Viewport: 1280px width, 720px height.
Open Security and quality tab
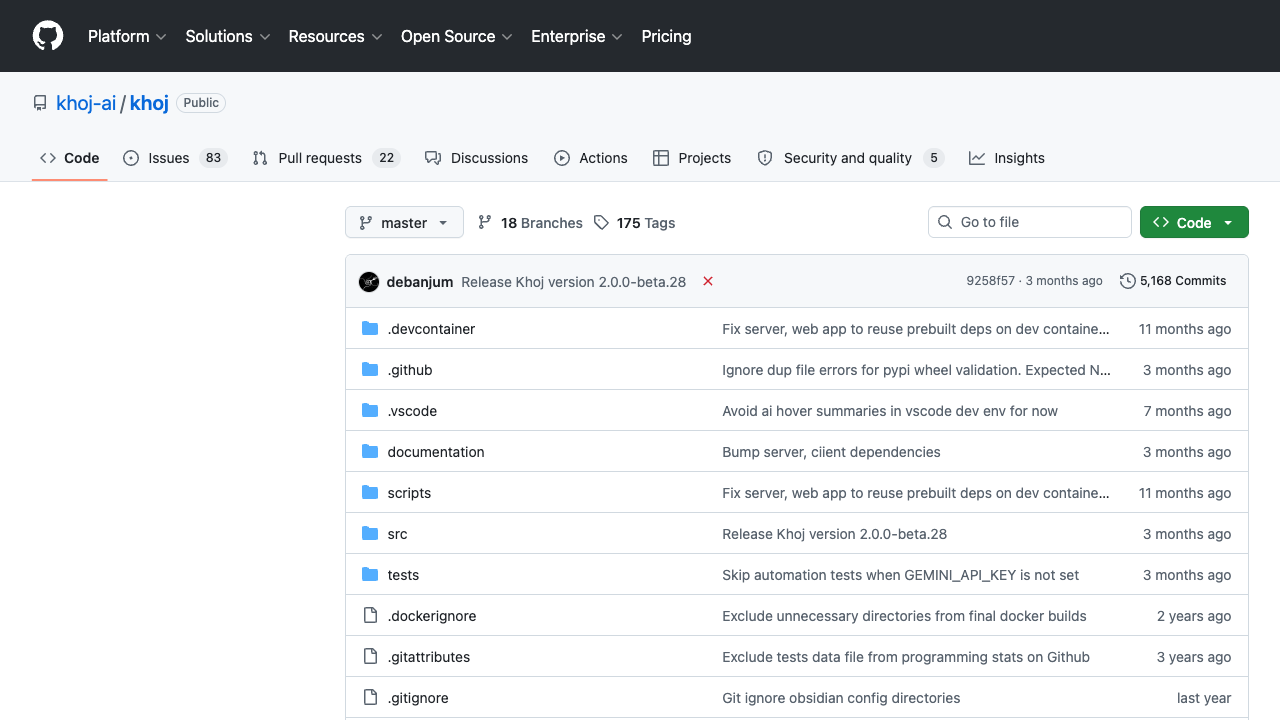pyautogui.click(x=850, y=158)
